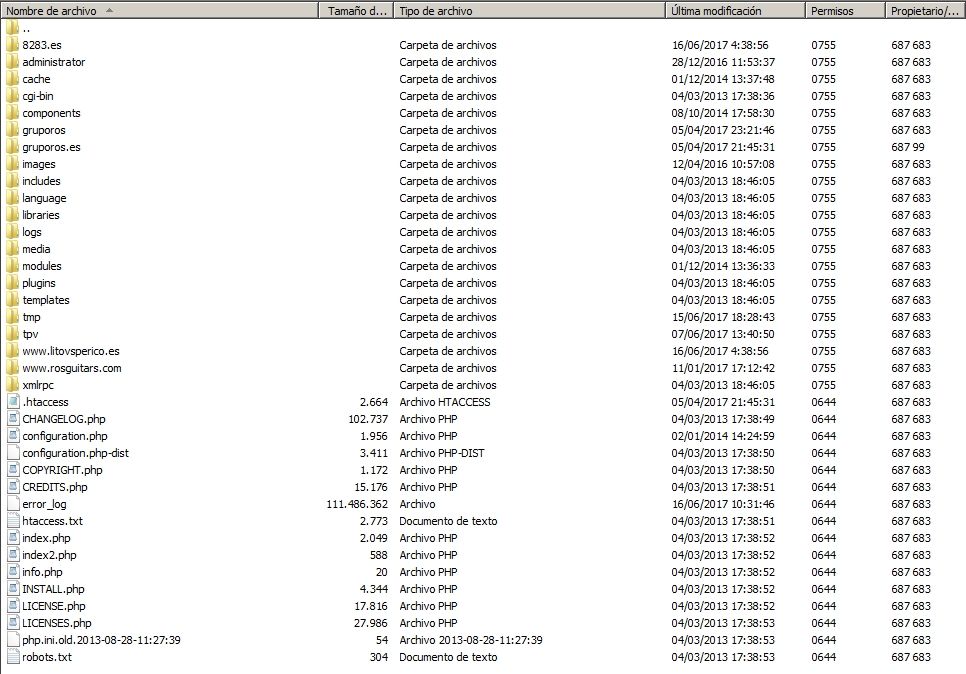Viewport: 966px width, 674px height.
Task: Select the 'LICENSES.php' file name
Action: [x=57, y=623]
